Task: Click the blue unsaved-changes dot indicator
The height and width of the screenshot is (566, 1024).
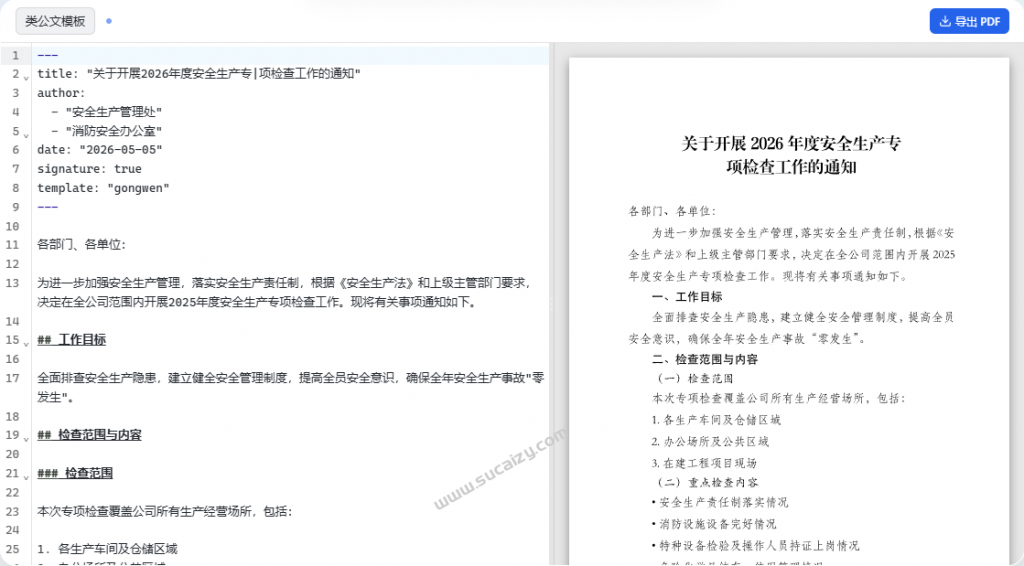Action: (109, 21)
